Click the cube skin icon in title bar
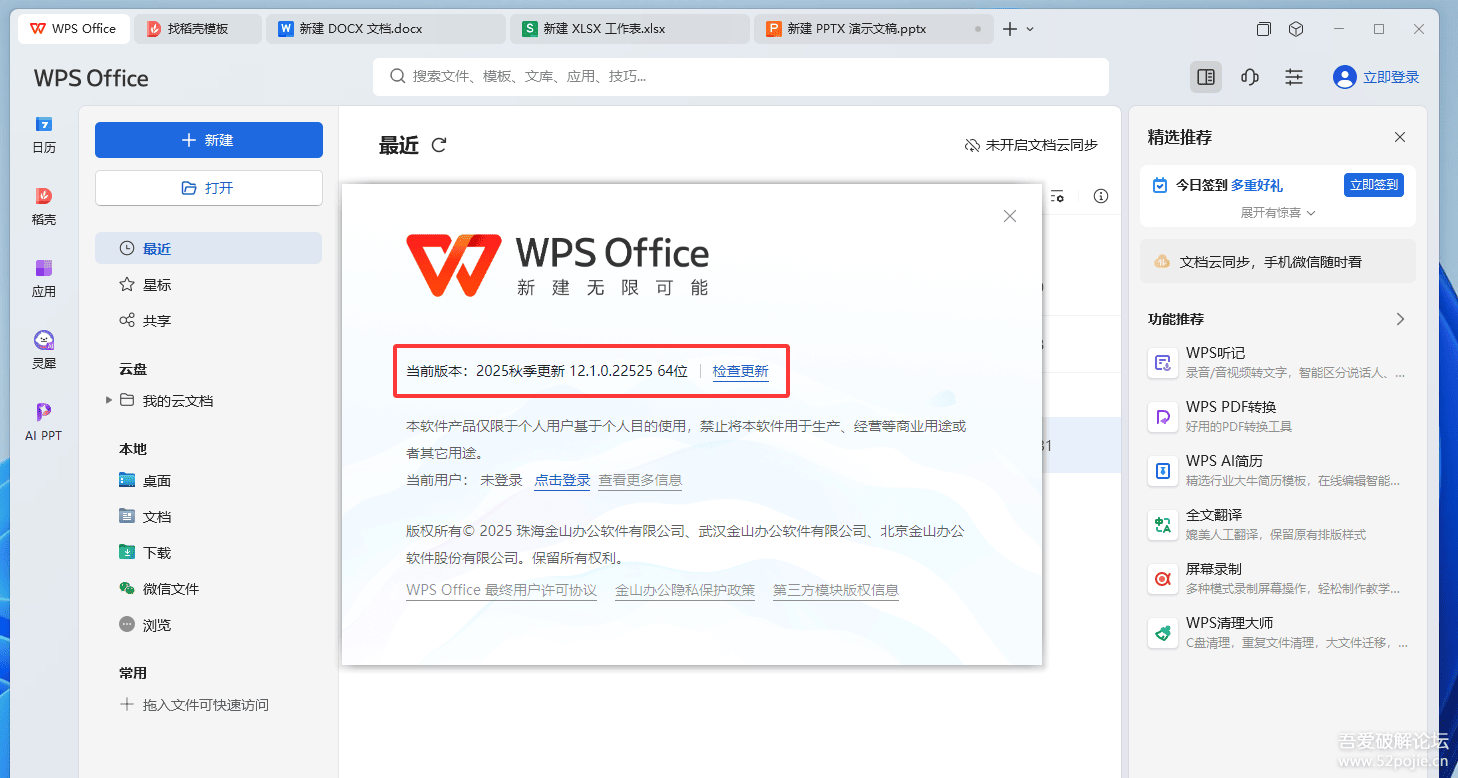The height and width of the screenshot is (778, 1458). (1296, 29)
